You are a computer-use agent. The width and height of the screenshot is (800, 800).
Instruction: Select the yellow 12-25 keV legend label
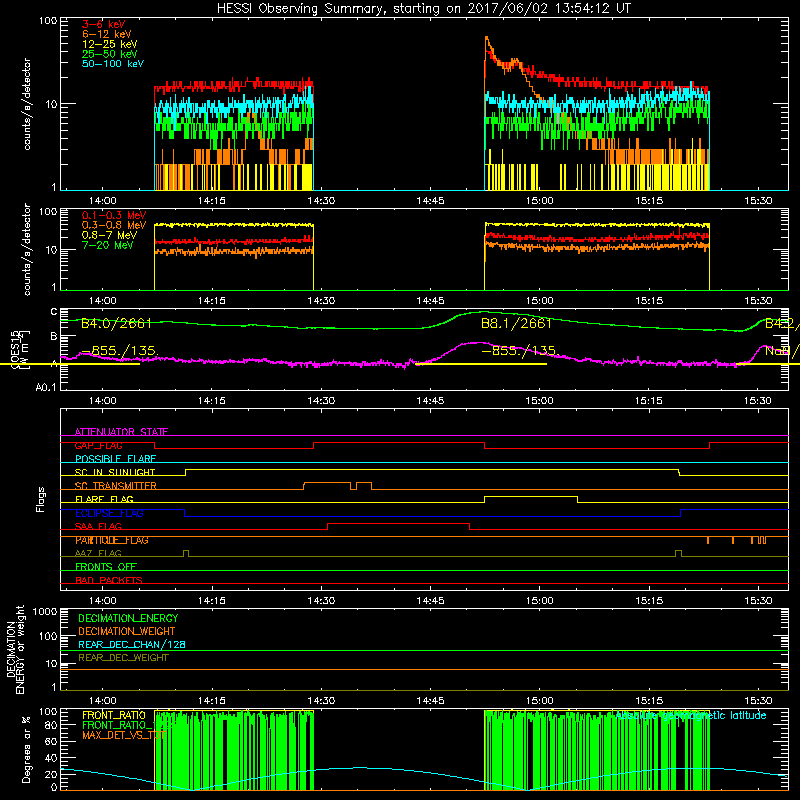pos(110,44)
